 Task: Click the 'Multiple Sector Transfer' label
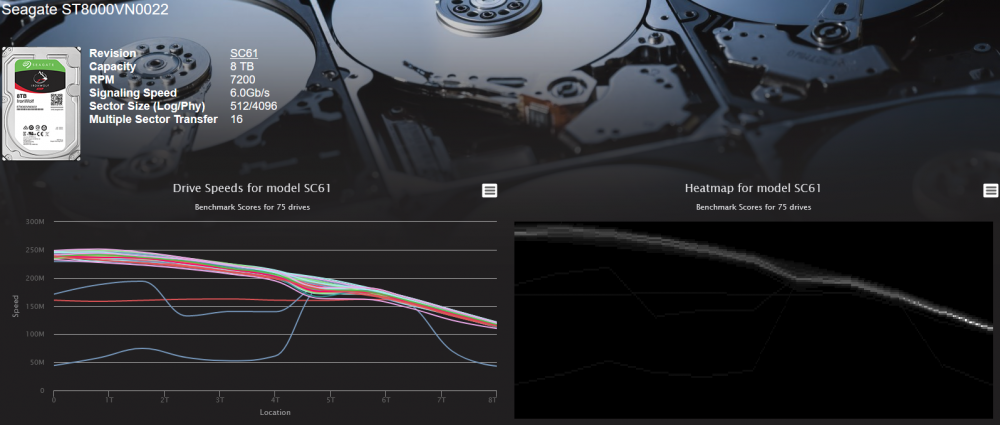pyautogui.click(x=153, y=119)
